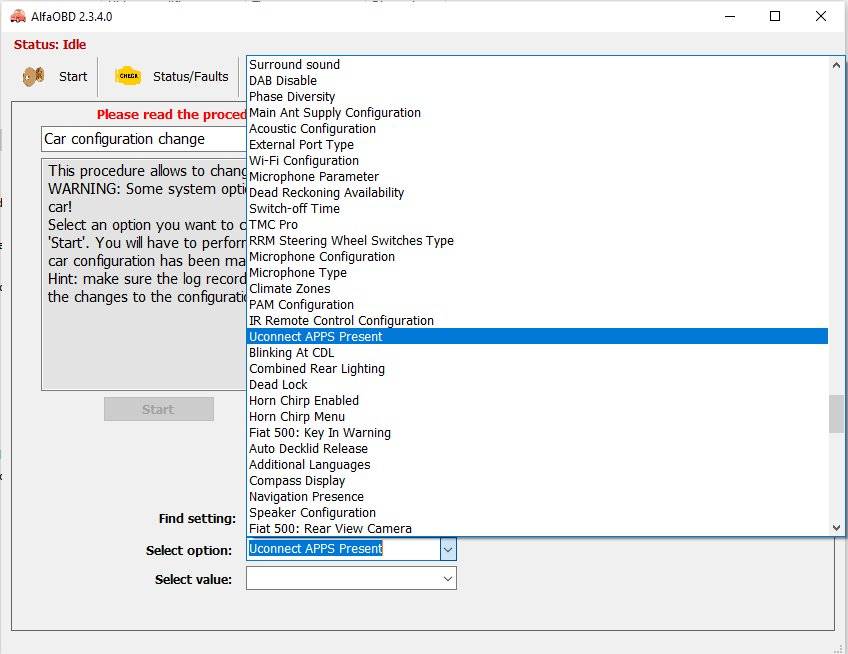Click the list scrollbar down arrow
The image size is (848, 654).
[x=836, y=527]
